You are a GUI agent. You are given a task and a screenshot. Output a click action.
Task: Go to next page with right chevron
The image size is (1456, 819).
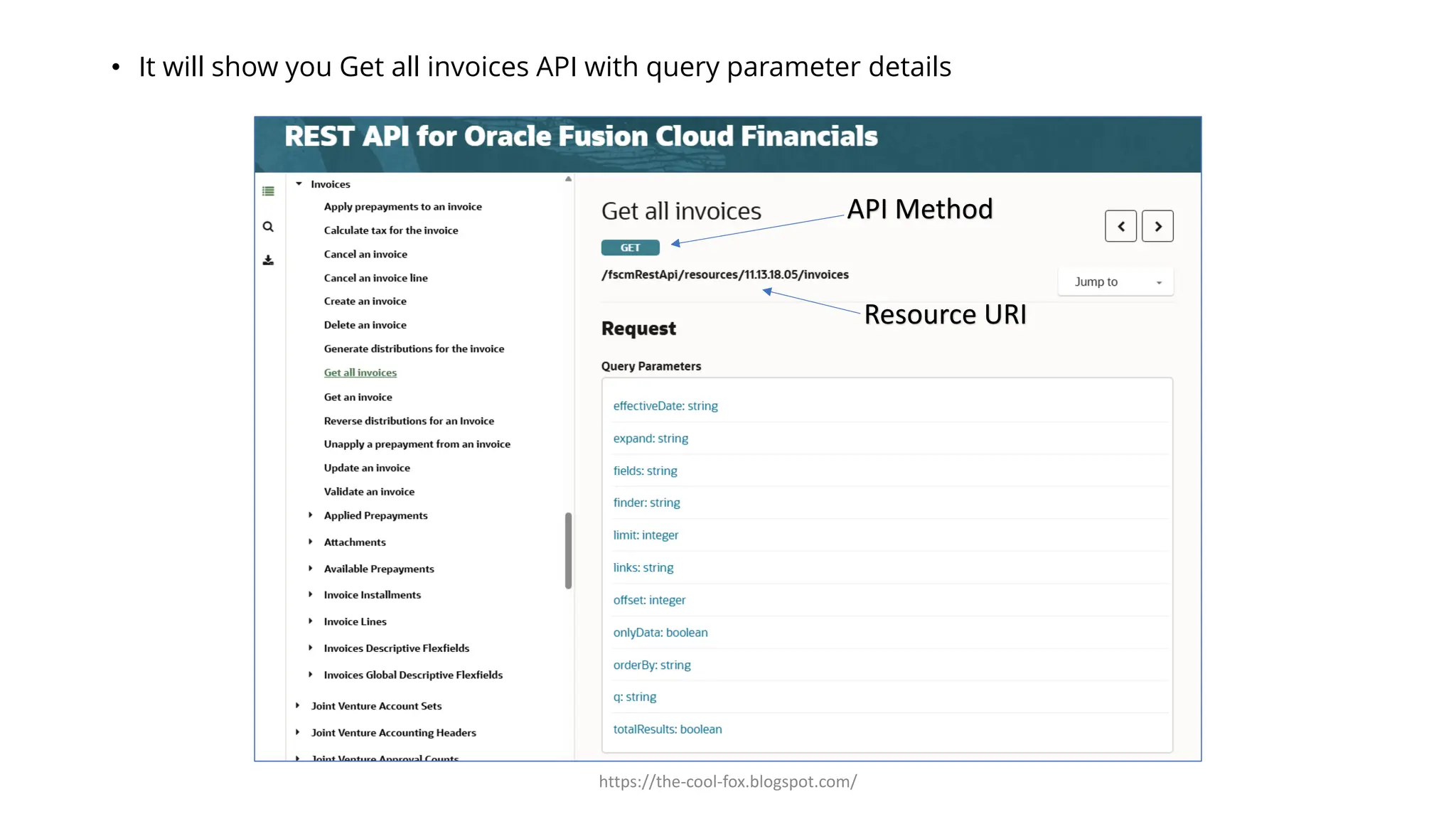[x=1157, y=226]
